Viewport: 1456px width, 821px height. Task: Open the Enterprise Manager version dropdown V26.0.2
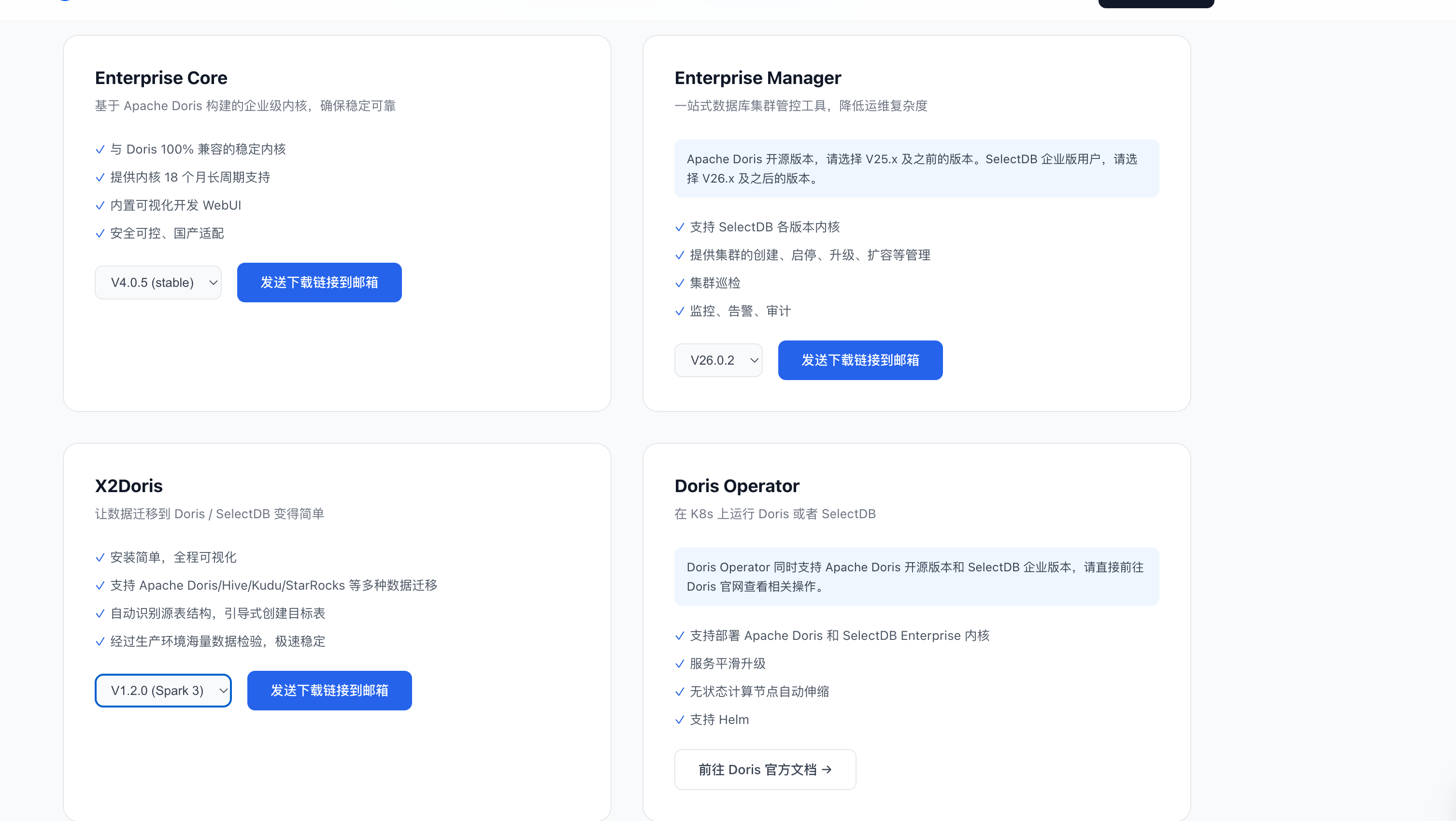718,360
